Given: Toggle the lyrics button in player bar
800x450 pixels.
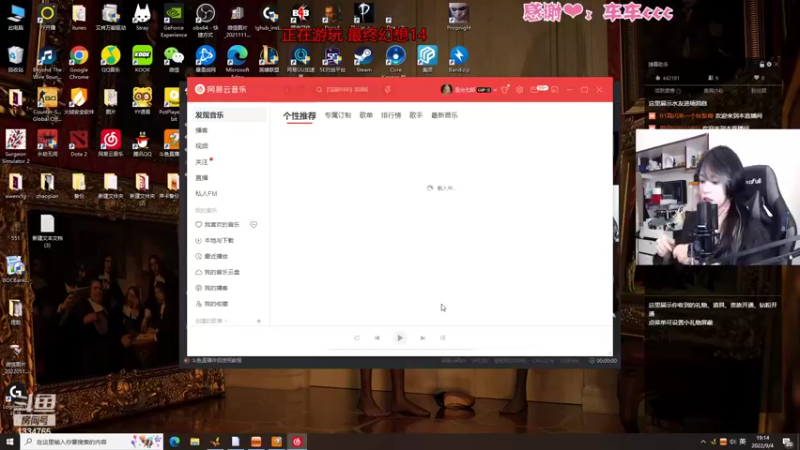Looking at the screenshot, I should coord(442,338).
